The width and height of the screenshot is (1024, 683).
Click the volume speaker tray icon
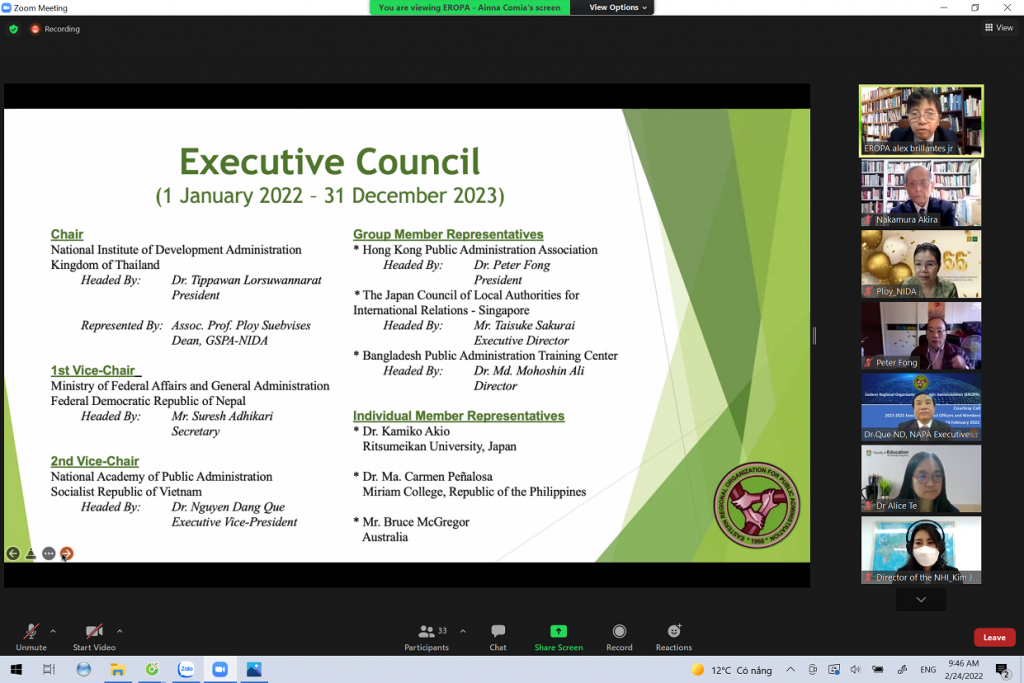856,669
